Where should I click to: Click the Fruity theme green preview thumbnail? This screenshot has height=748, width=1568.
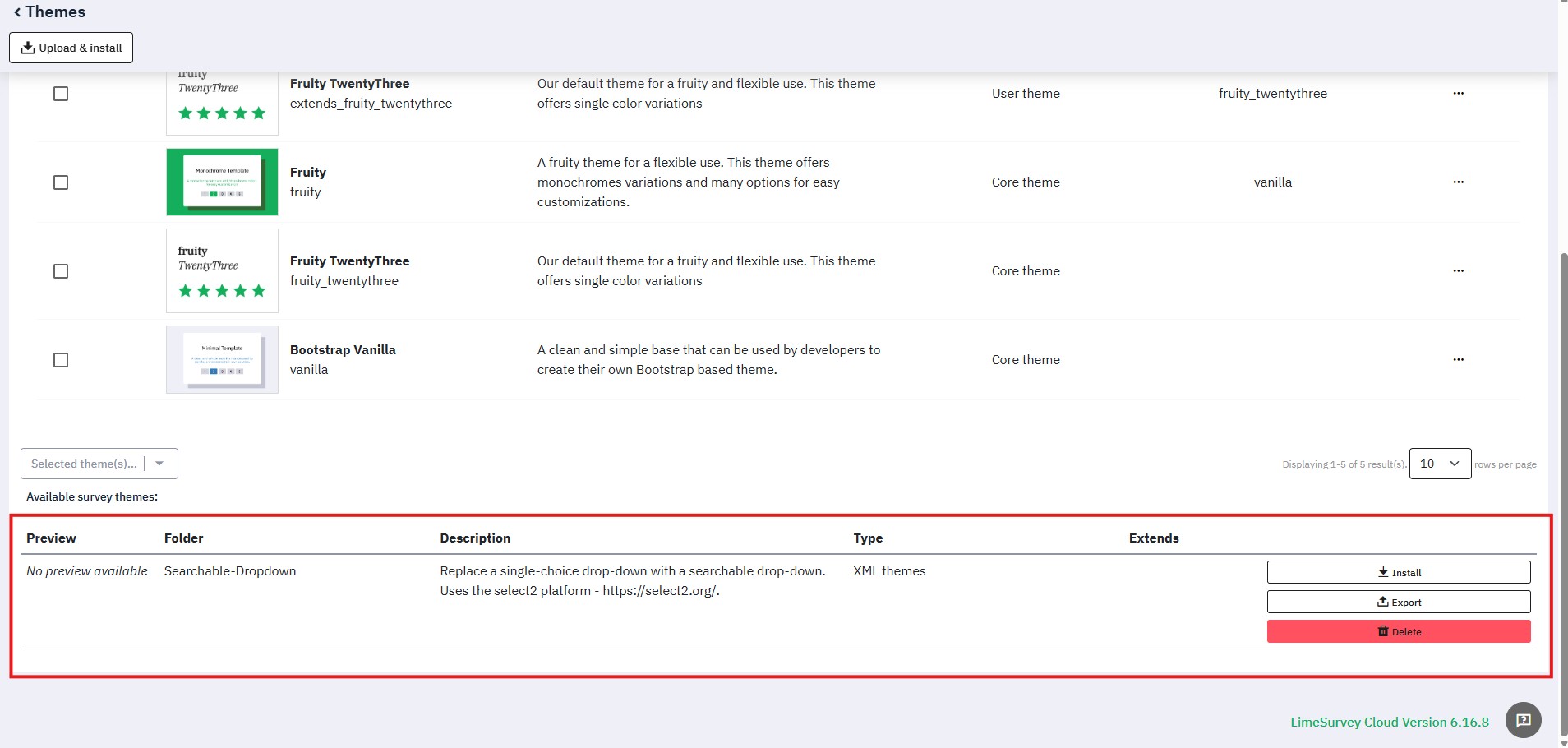[x=222, y=182]
